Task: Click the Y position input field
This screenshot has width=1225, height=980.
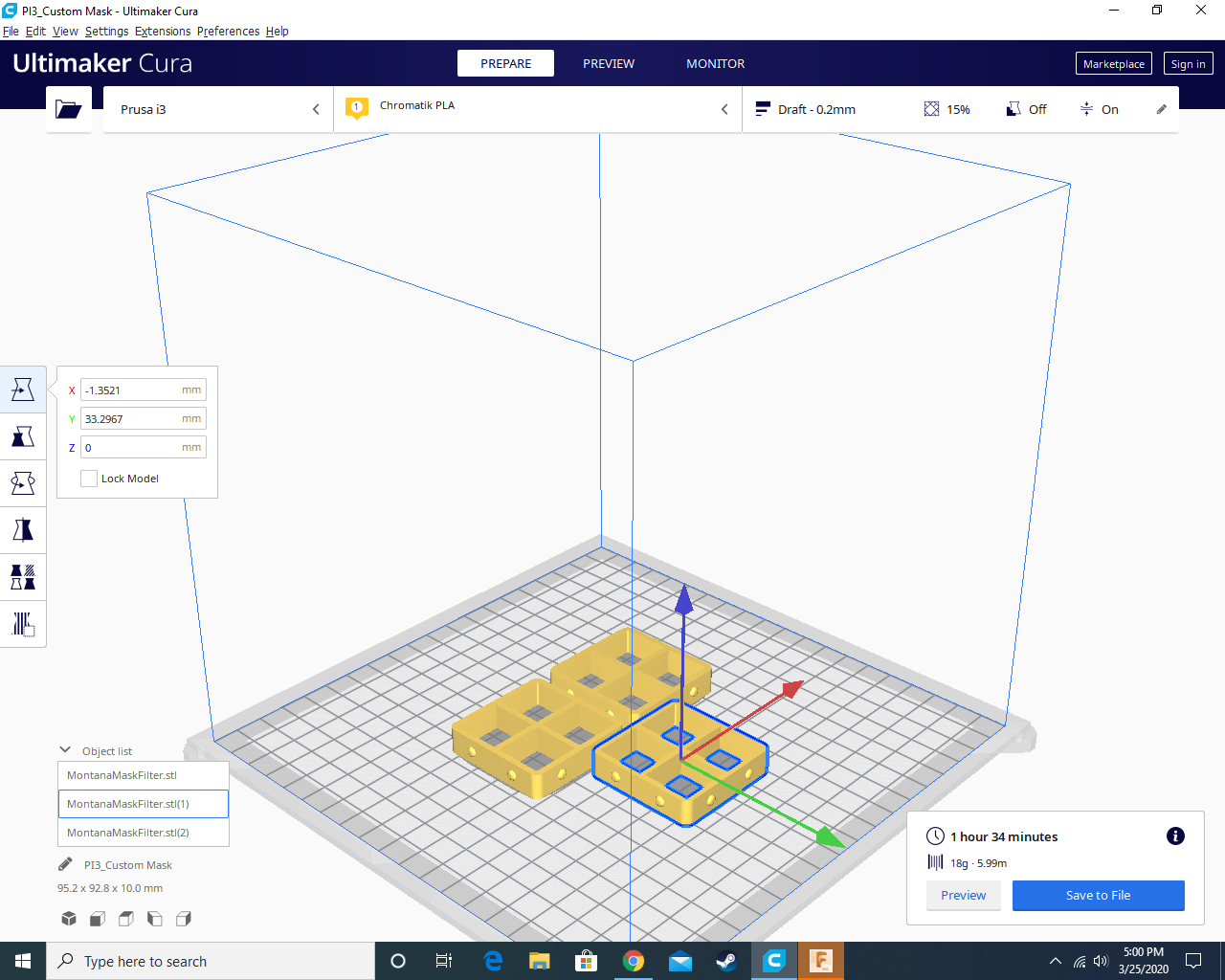Action: 144,418
